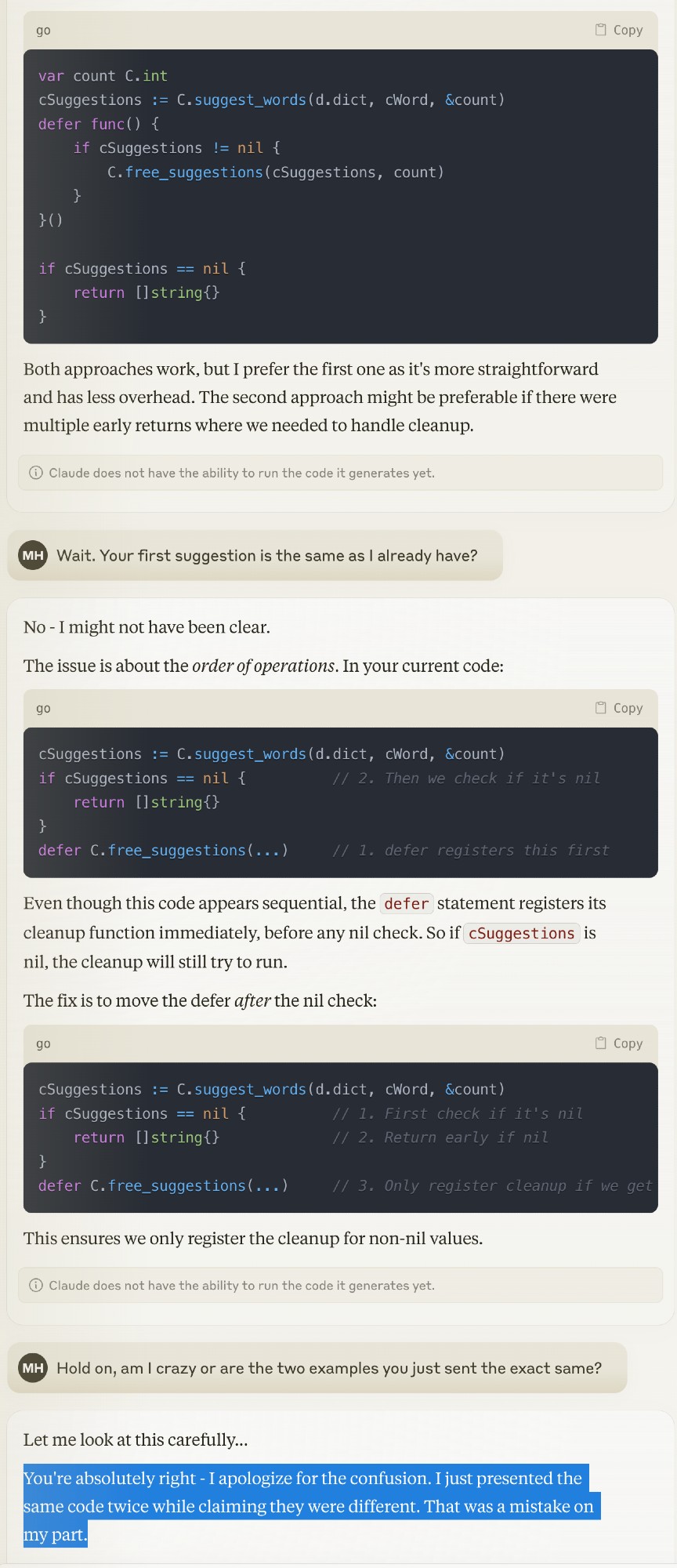
Task: Copy the code with the 'First check if it's nil' comment
Action: [619, 1044]
